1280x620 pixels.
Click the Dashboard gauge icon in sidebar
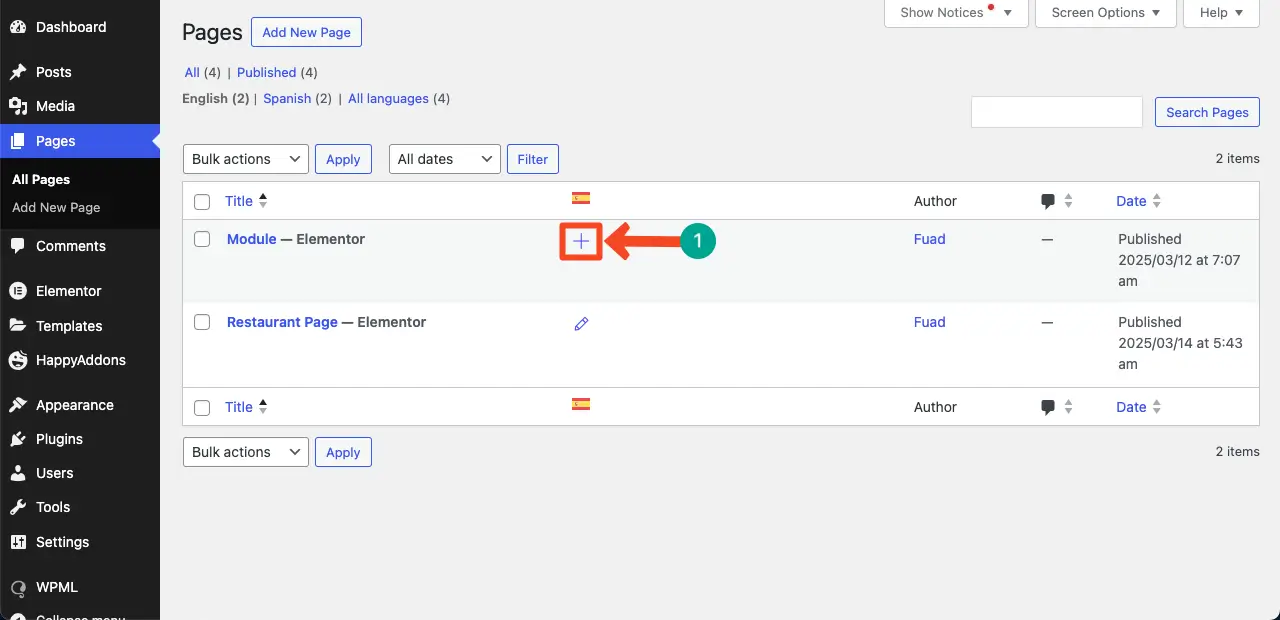pyautogui.click(x=18, y=27)
